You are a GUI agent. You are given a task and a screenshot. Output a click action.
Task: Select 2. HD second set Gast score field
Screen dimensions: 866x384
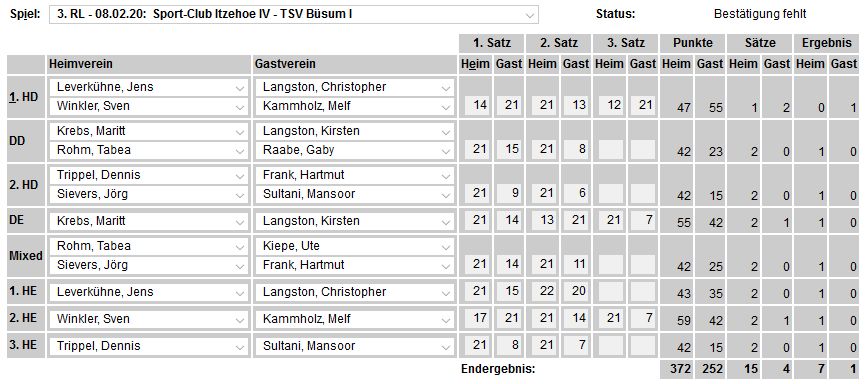[x=576, y=193]
